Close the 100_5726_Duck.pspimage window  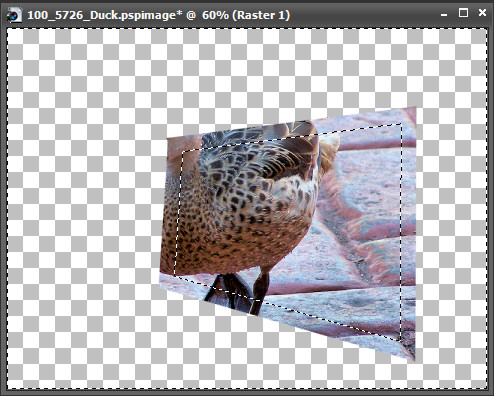tap(482, 13)
